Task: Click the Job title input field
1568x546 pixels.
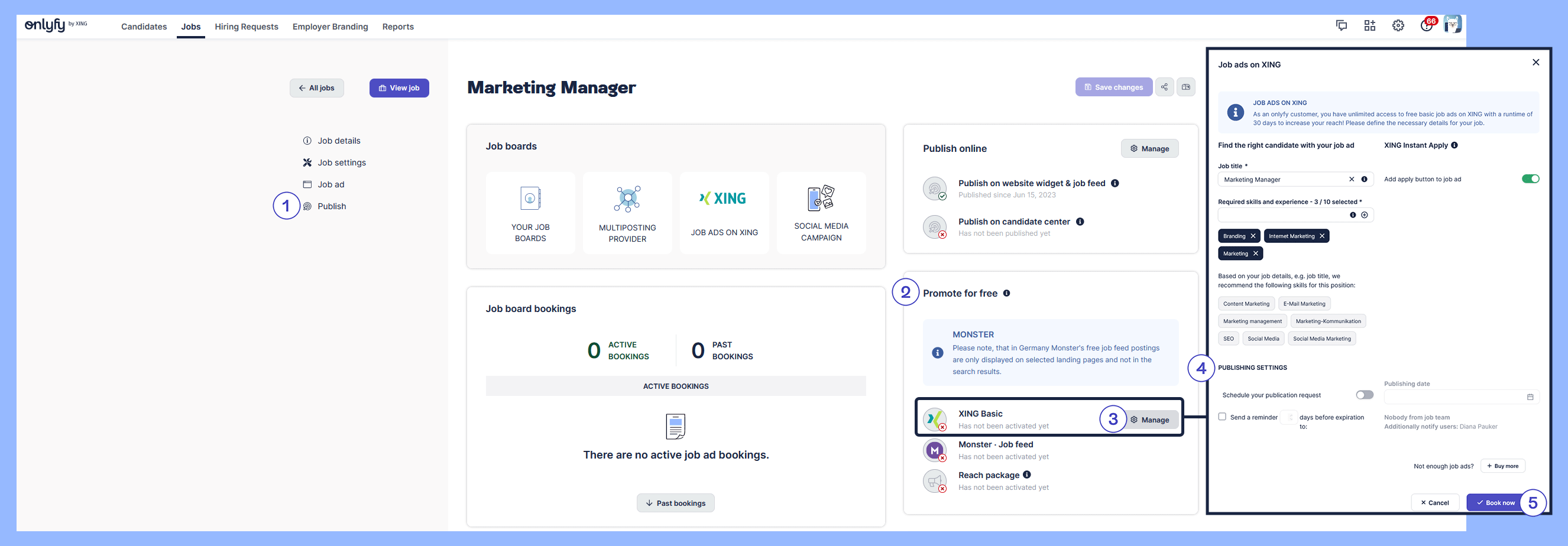Action: (1281, 180)
